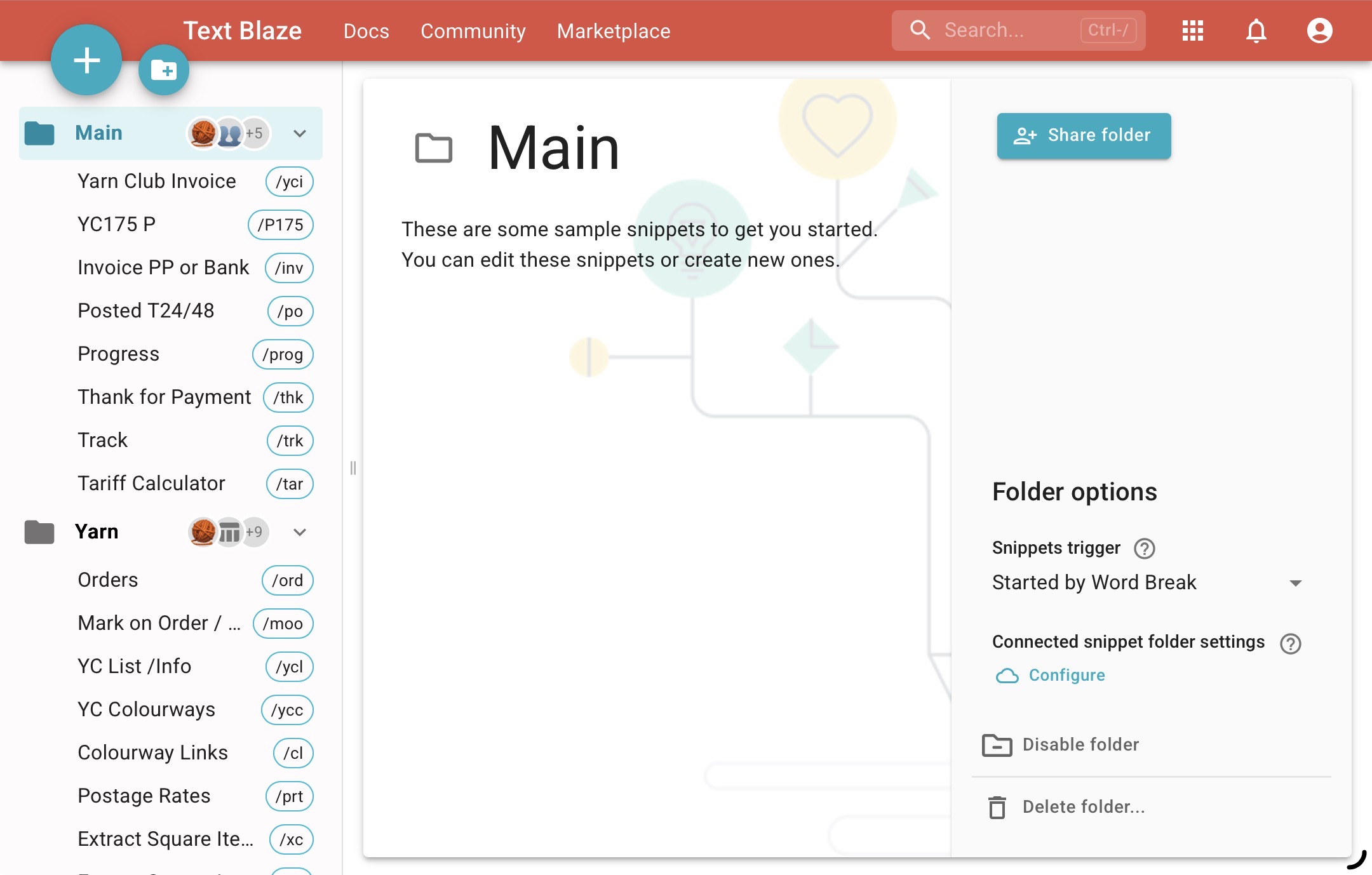Click the Yarn folder icon in sidebar
The height and width of the screenshot is (875, 1372).
pyautogui.click(x=39, y=532)
